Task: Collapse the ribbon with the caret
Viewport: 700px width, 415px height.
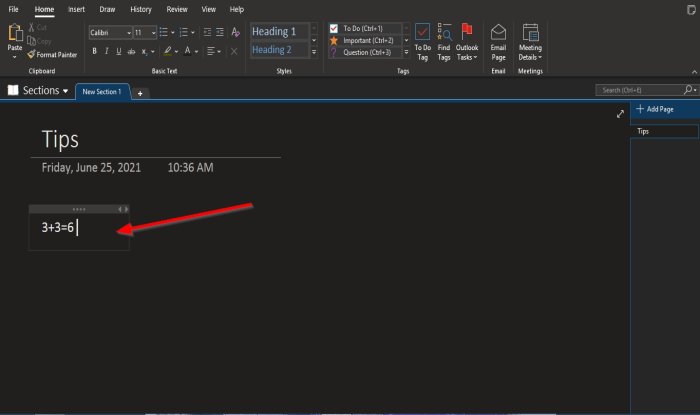Action: [x=694, y=72]
